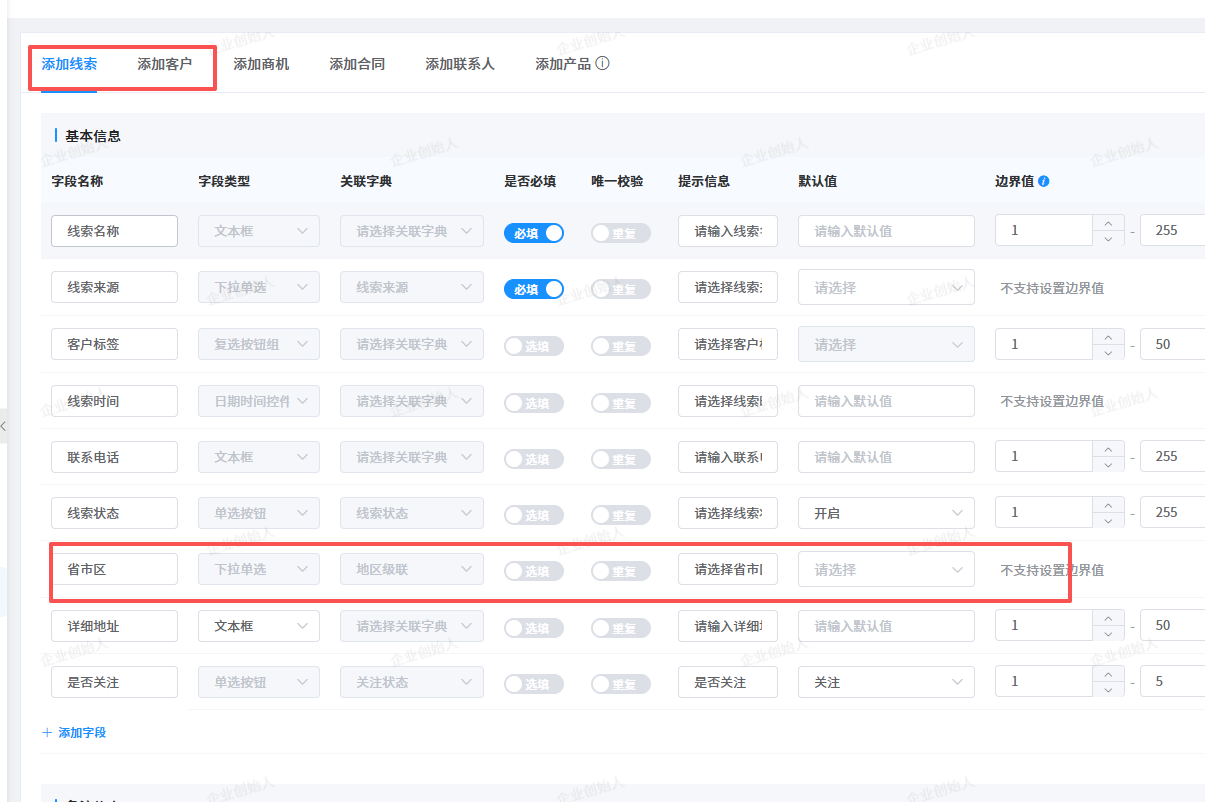Click the 边界值 column info icon
This screenshot has width=1205, height=802.
[x=1044, y=182]
